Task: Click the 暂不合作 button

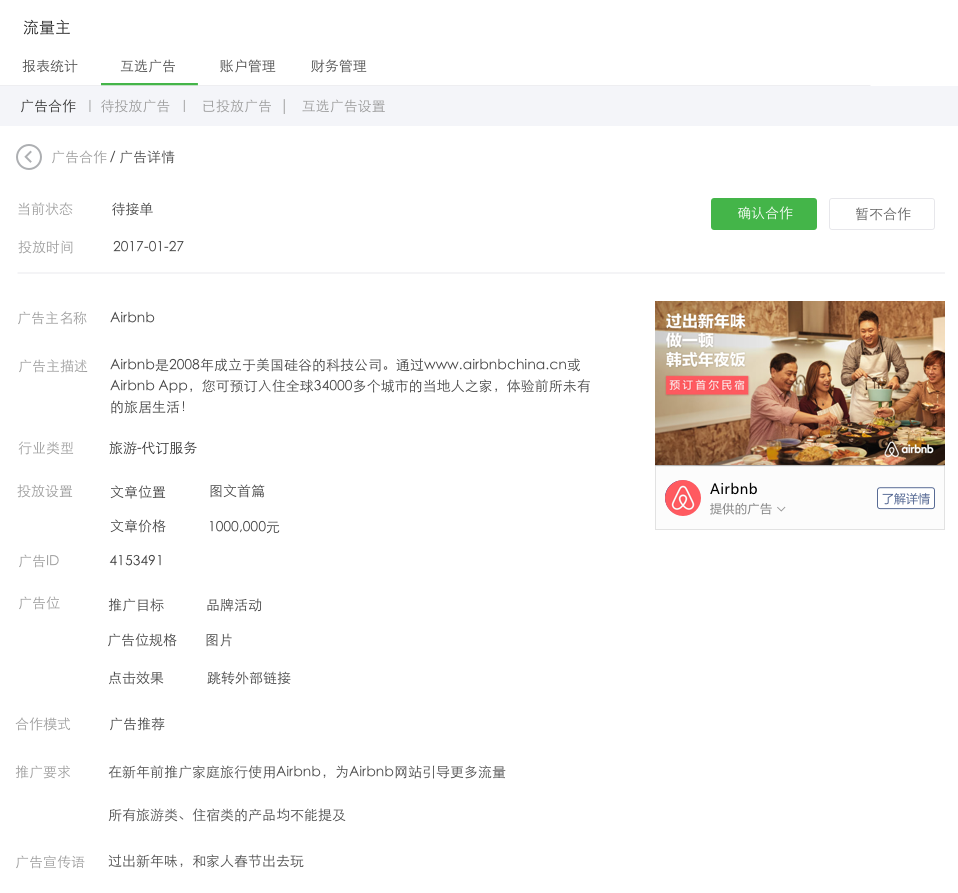Action: tap(882, 214)
